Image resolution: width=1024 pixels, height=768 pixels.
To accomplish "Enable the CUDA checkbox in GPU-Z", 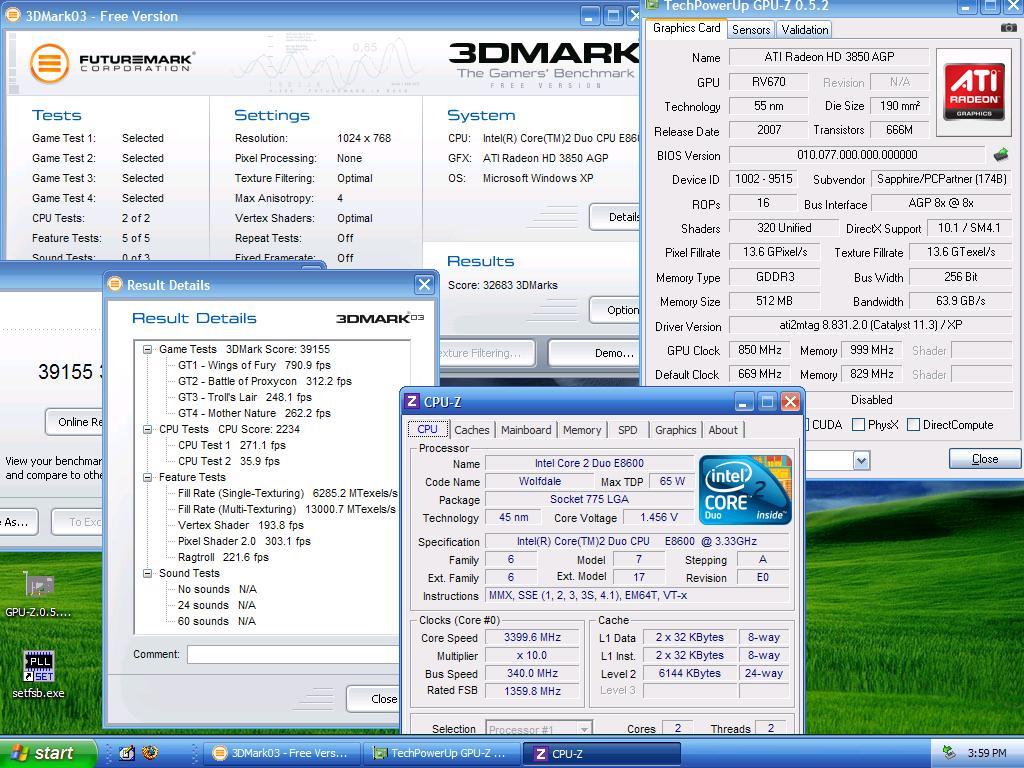I will 808,424.
